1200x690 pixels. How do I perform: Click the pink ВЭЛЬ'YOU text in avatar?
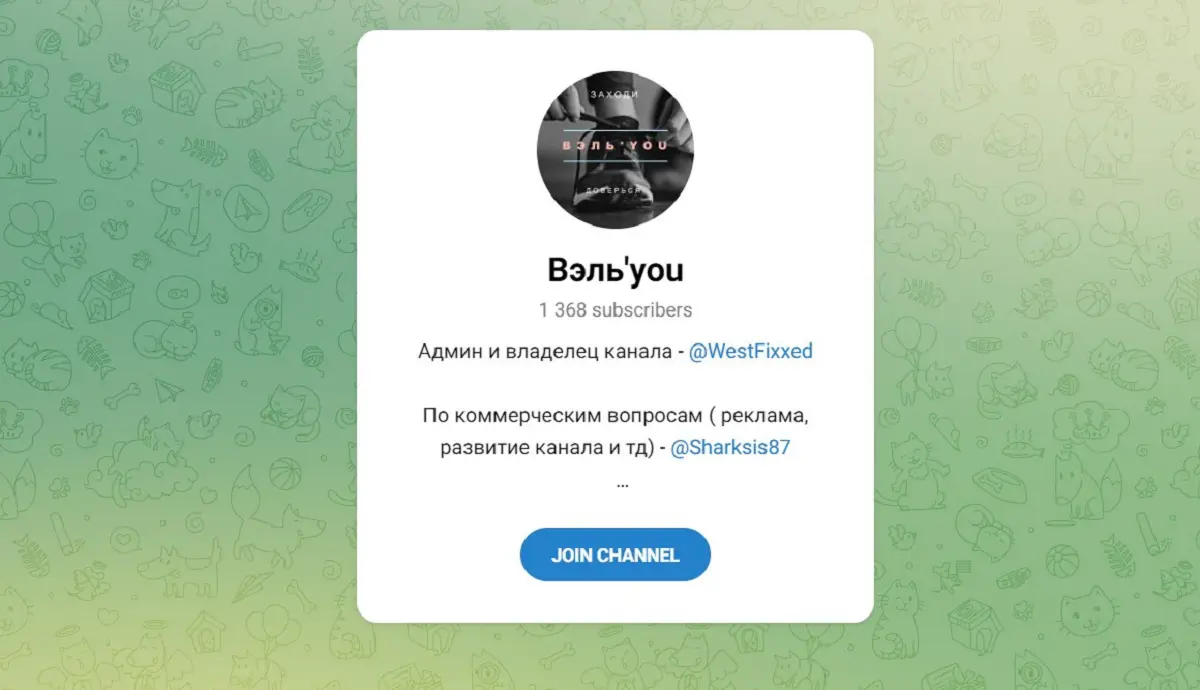point(615,145)
